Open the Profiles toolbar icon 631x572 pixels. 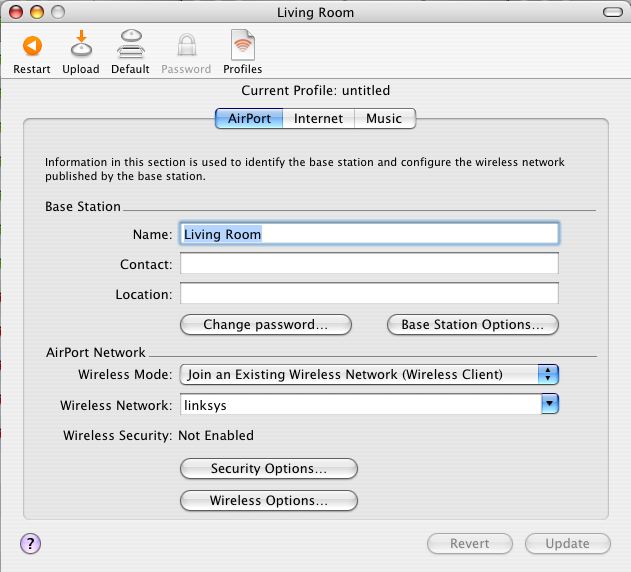(243, 45)
